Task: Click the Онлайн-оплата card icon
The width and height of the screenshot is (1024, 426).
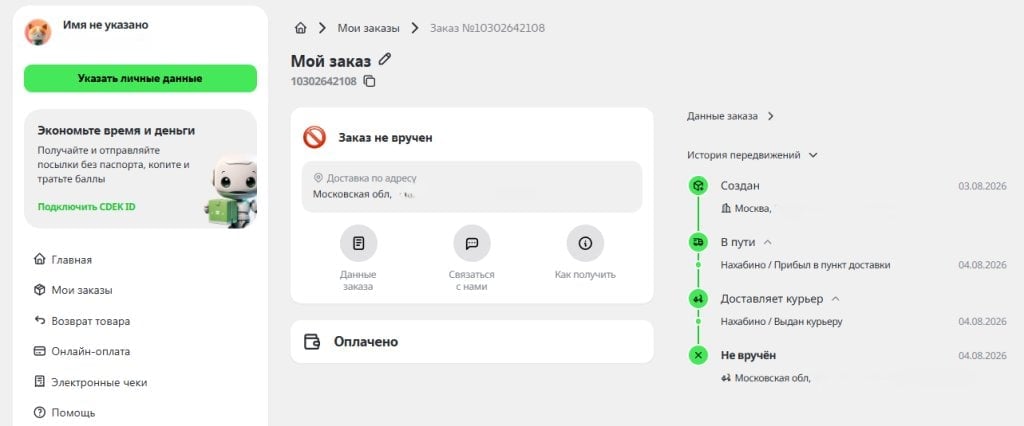Action: 40,351
